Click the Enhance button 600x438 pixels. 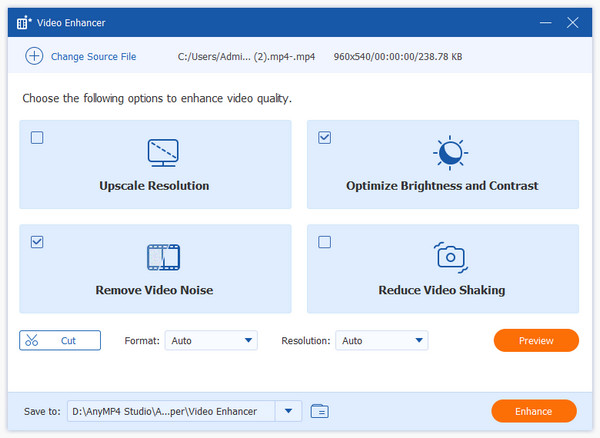pyautogui.click(x=534, y=411)
